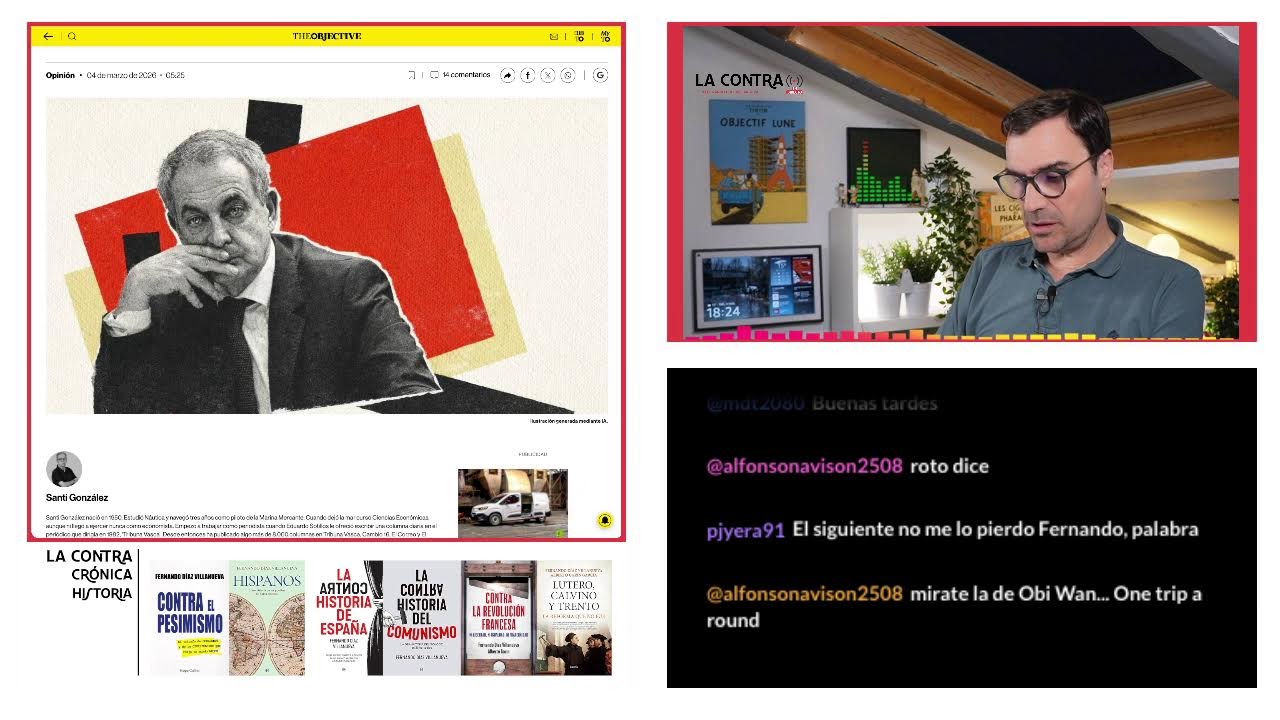Screen dimensions: 1280x720
Task: Open author Santi González profile
Action: (x=77, y=497)
